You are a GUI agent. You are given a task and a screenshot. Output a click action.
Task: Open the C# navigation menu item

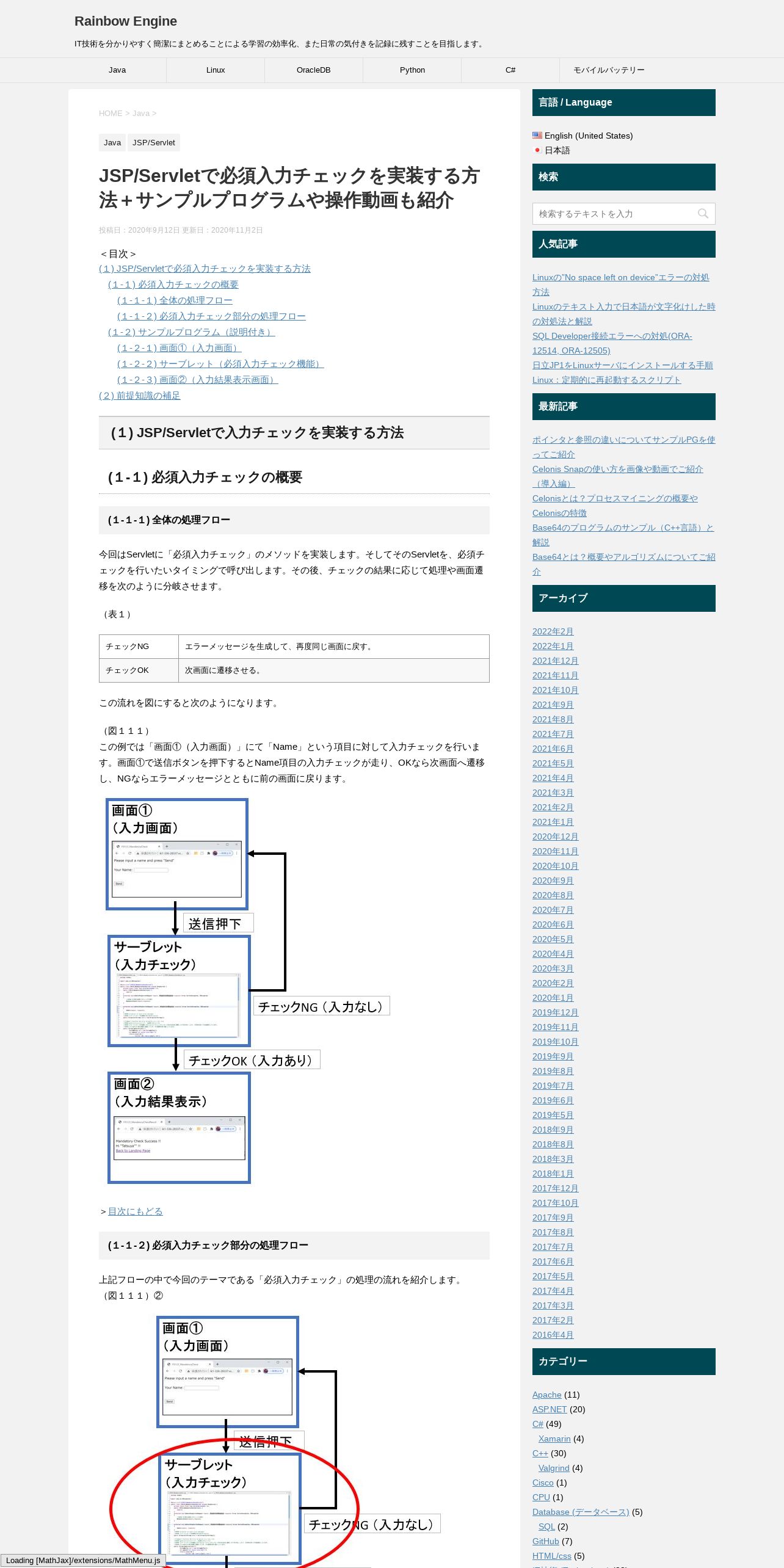click(x=510, y=70)
